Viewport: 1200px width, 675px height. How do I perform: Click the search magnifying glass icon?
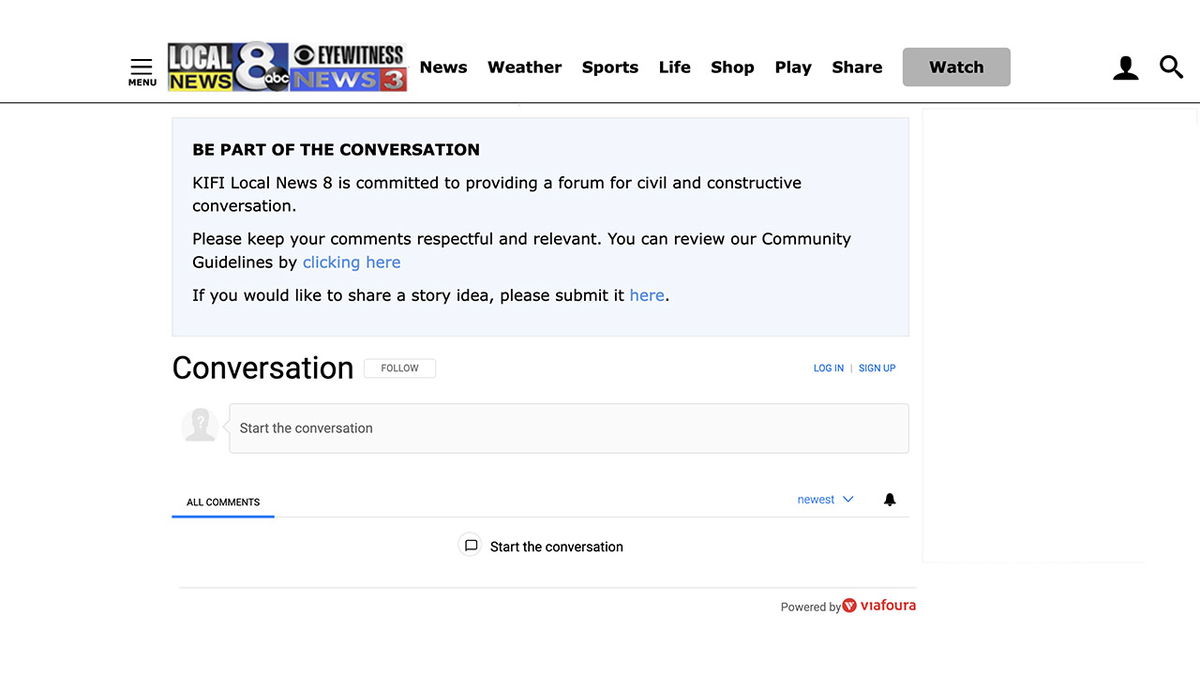(x=1171, y=67)
